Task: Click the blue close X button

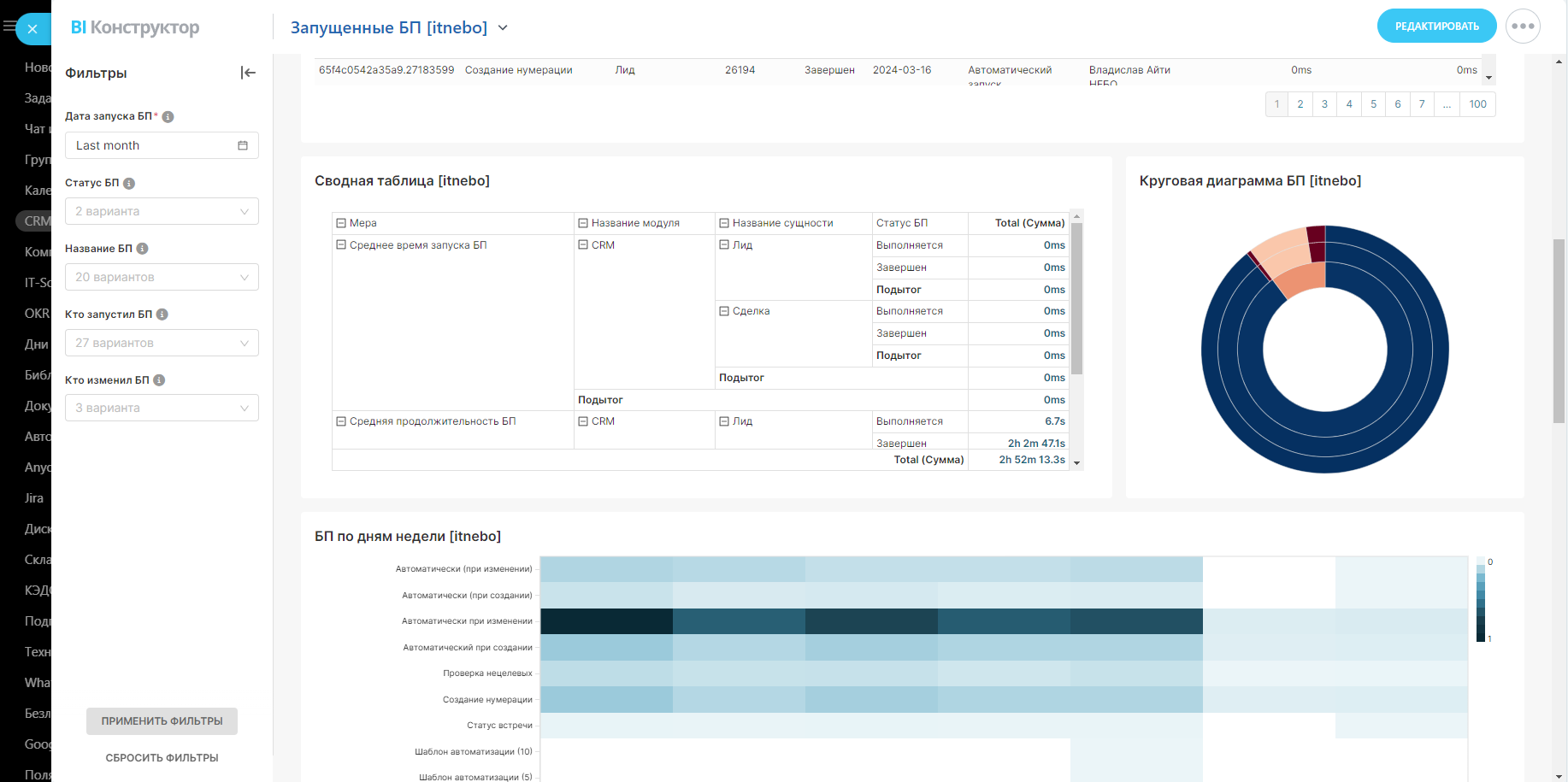Action: point(32,29)
